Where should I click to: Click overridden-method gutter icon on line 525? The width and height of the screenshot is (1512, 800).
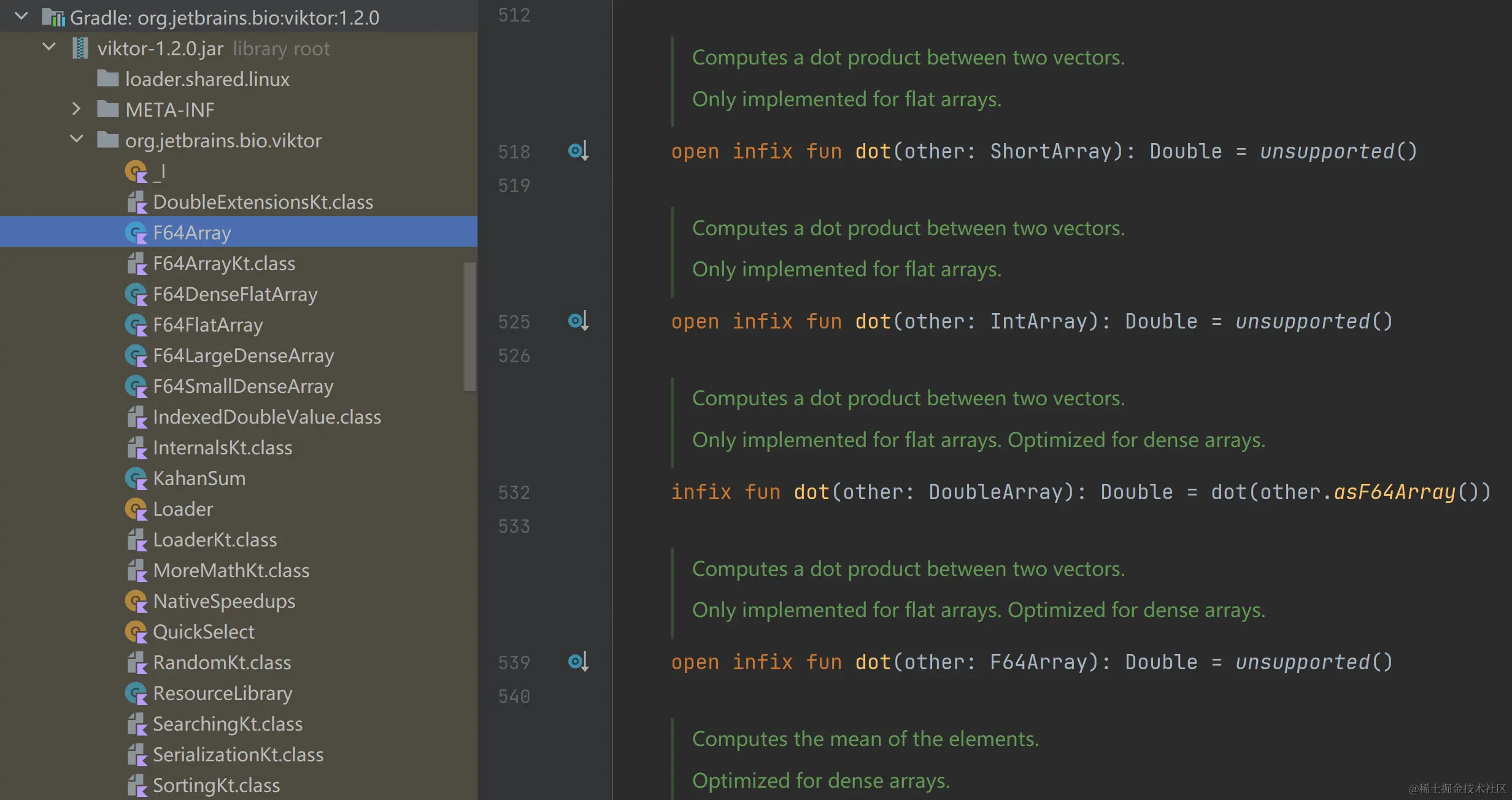click(579, 321)
